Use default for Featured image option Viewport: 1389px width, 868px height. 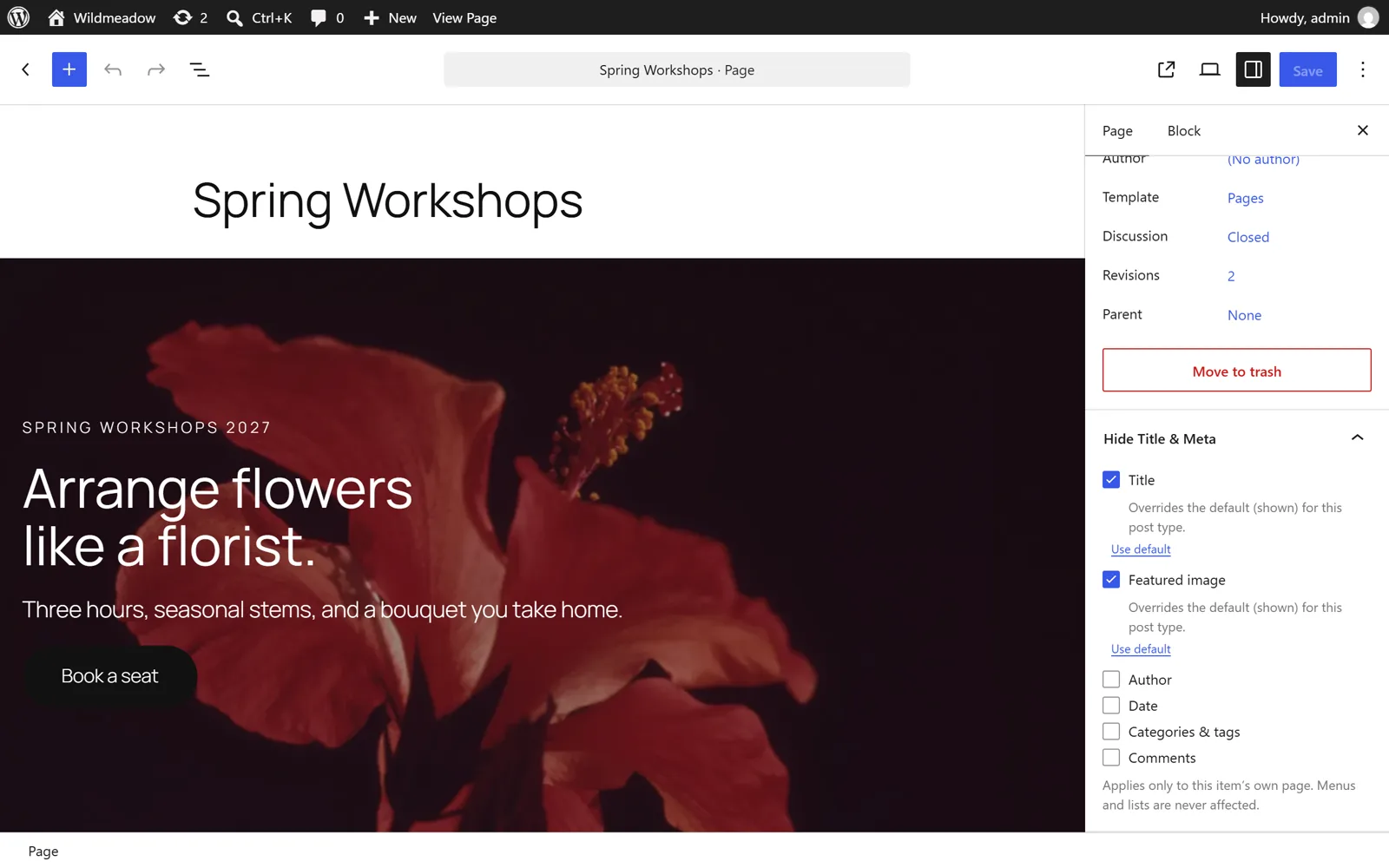point(1141,649)
